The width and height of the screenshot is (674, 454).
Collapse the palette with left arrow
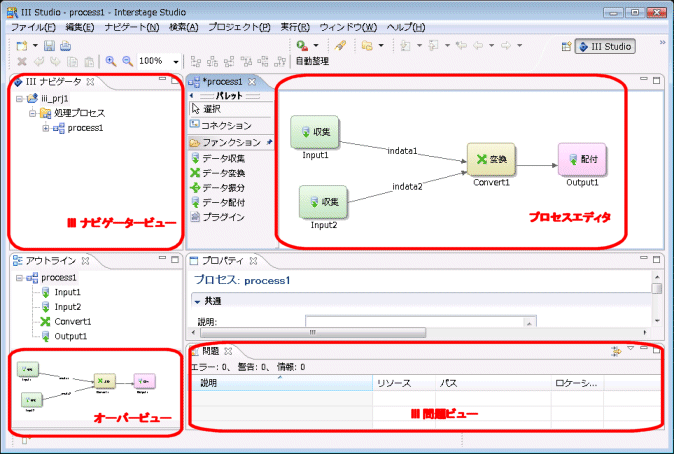[x=192, y=95]
